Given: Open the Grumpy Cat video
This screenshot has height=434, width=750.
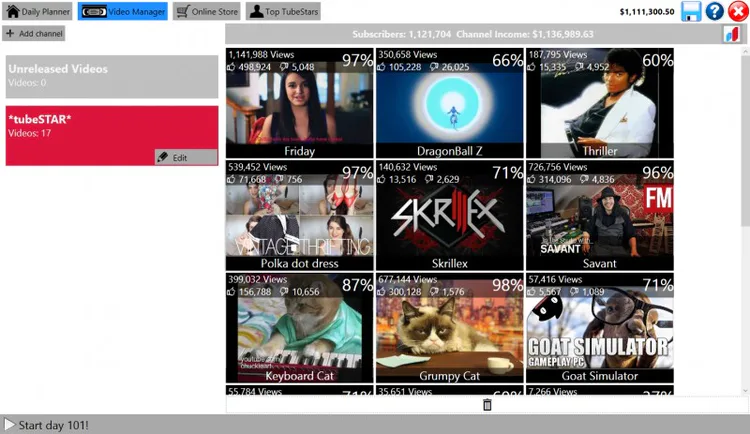Looking at the screenshot, I should (x=450, y=328).
